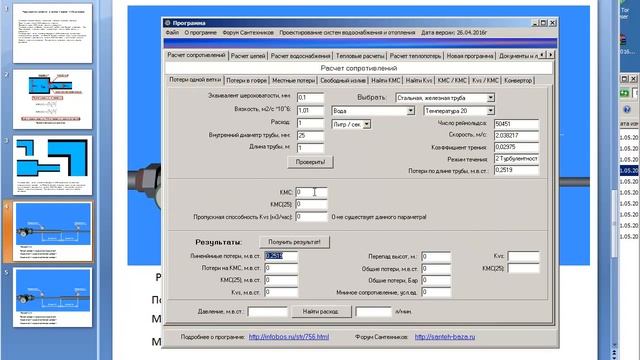Open the О программе menu
This screenshot has width=640, height=360.
pos(200,32)
